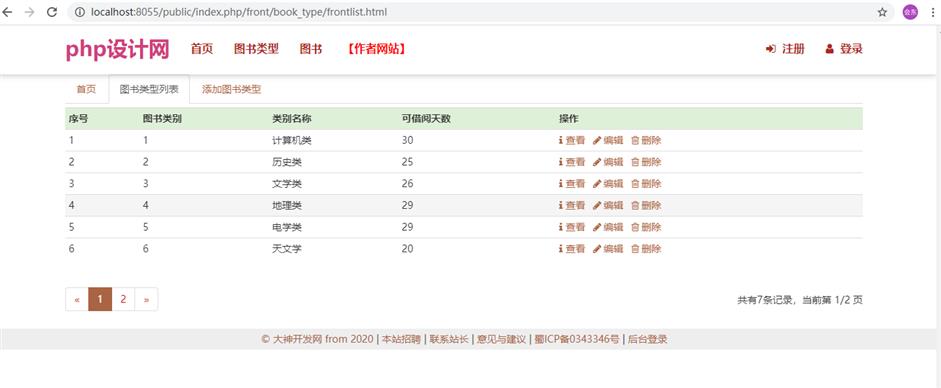Viewport: 941px width, 388px height.
Task: Click the 编辑 pencil icon for 历史类
Action: point(597,162)
